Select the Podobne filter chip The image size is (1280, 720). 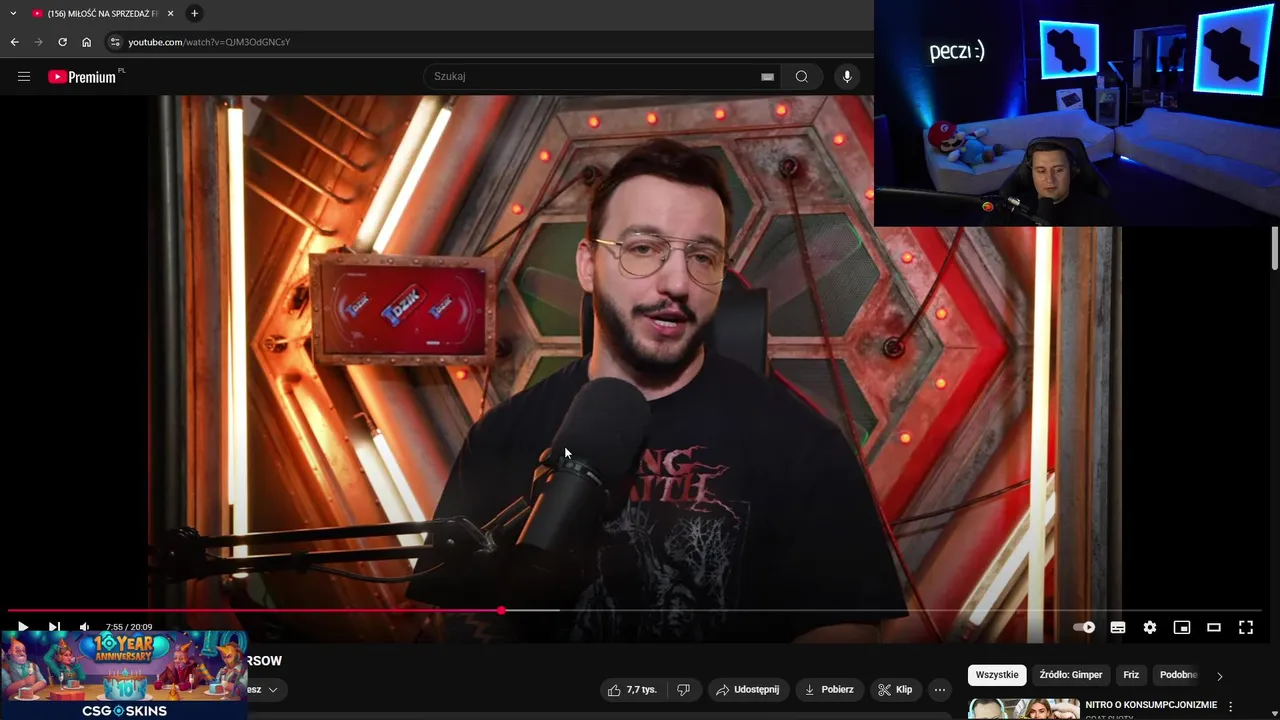pyautogui.click(x=1178, y=675)
